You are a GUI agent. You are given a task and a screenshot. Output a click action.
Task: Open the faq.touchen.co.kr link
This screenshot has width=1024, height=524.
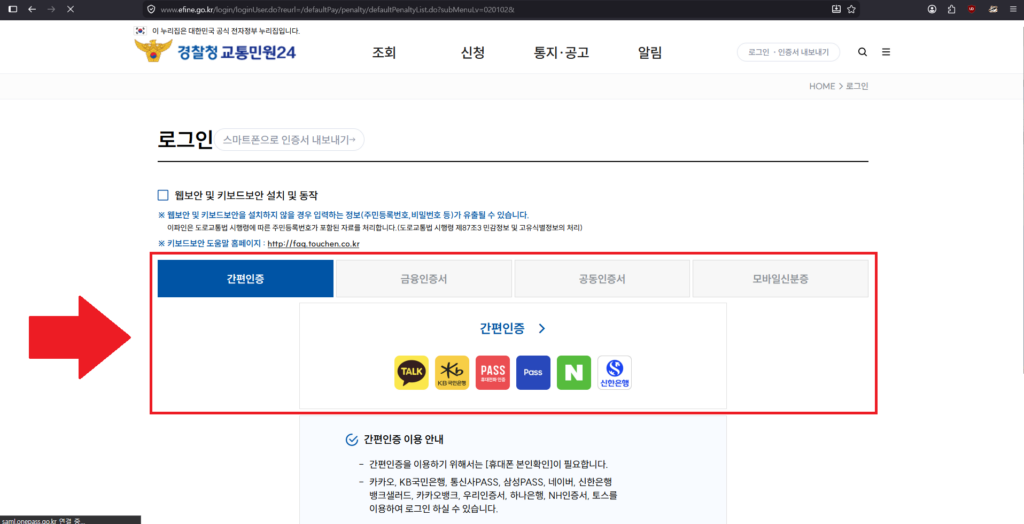click(313, 244)
